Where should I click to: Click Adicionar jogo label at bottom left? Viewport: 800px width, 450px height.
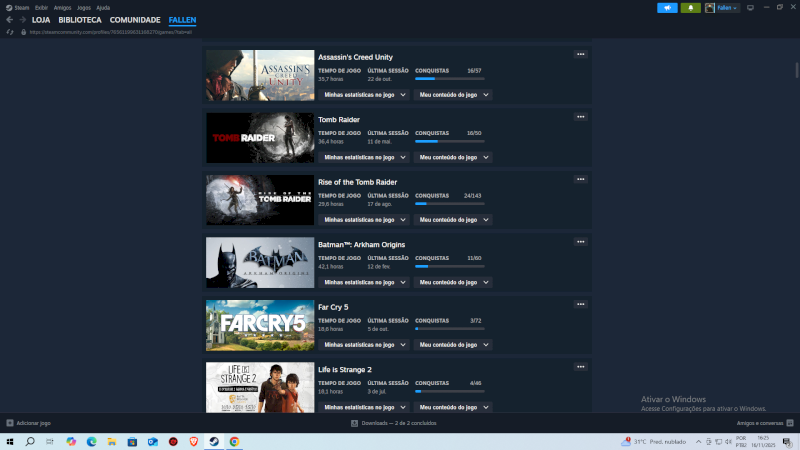(x=33, y=423)
